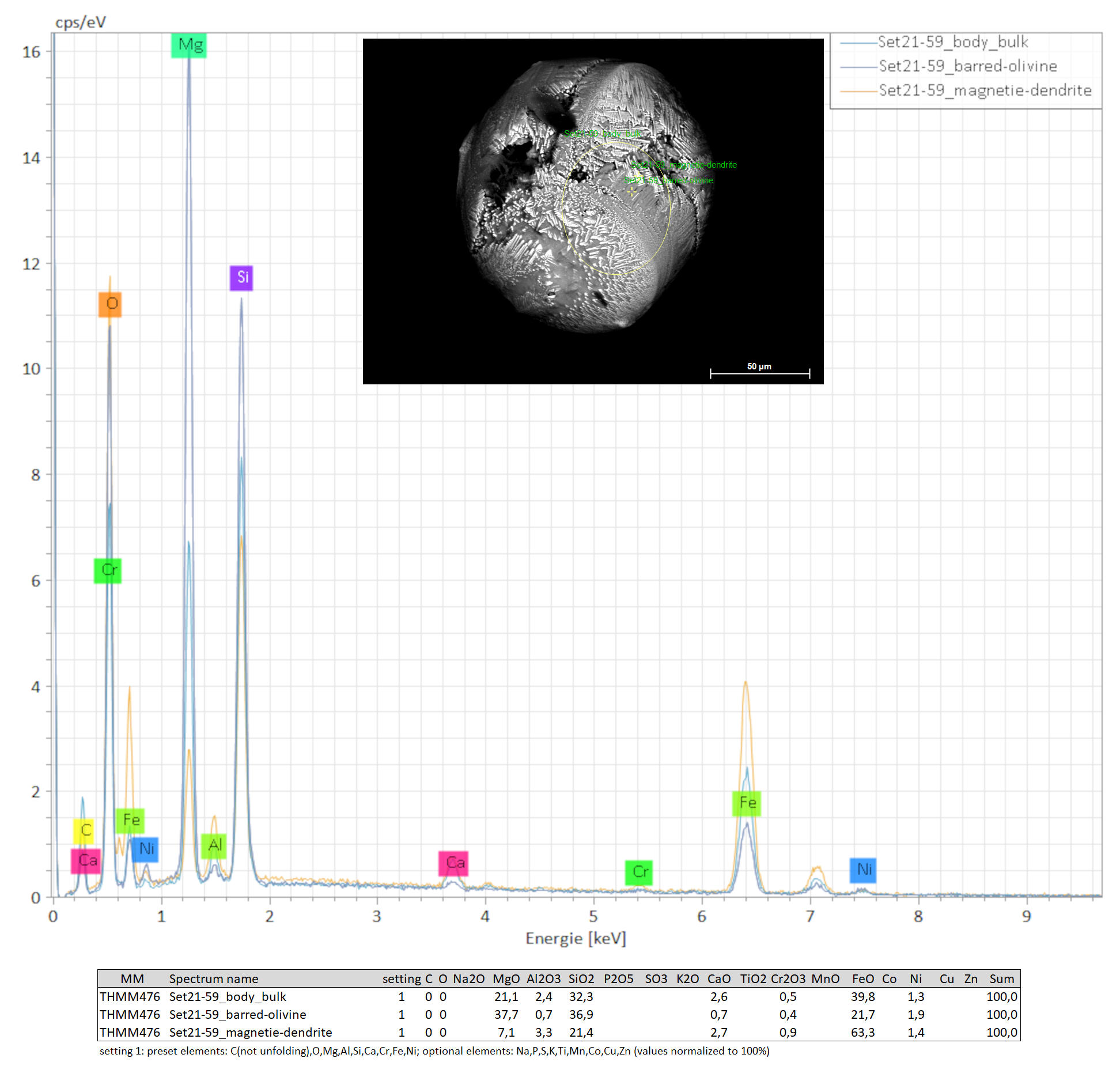This screenshot has width=1120, height=1077.
Task: Click the green Cr label near 5.4 keV
Action: click(638, 872)
